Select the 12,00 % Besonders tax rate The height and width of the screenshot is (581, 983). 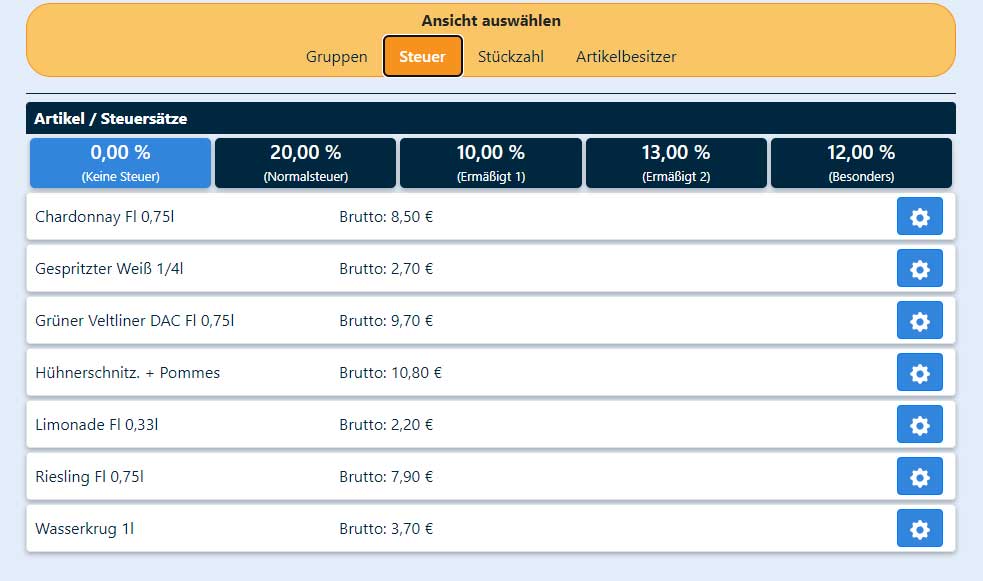[x=861, y=163]
